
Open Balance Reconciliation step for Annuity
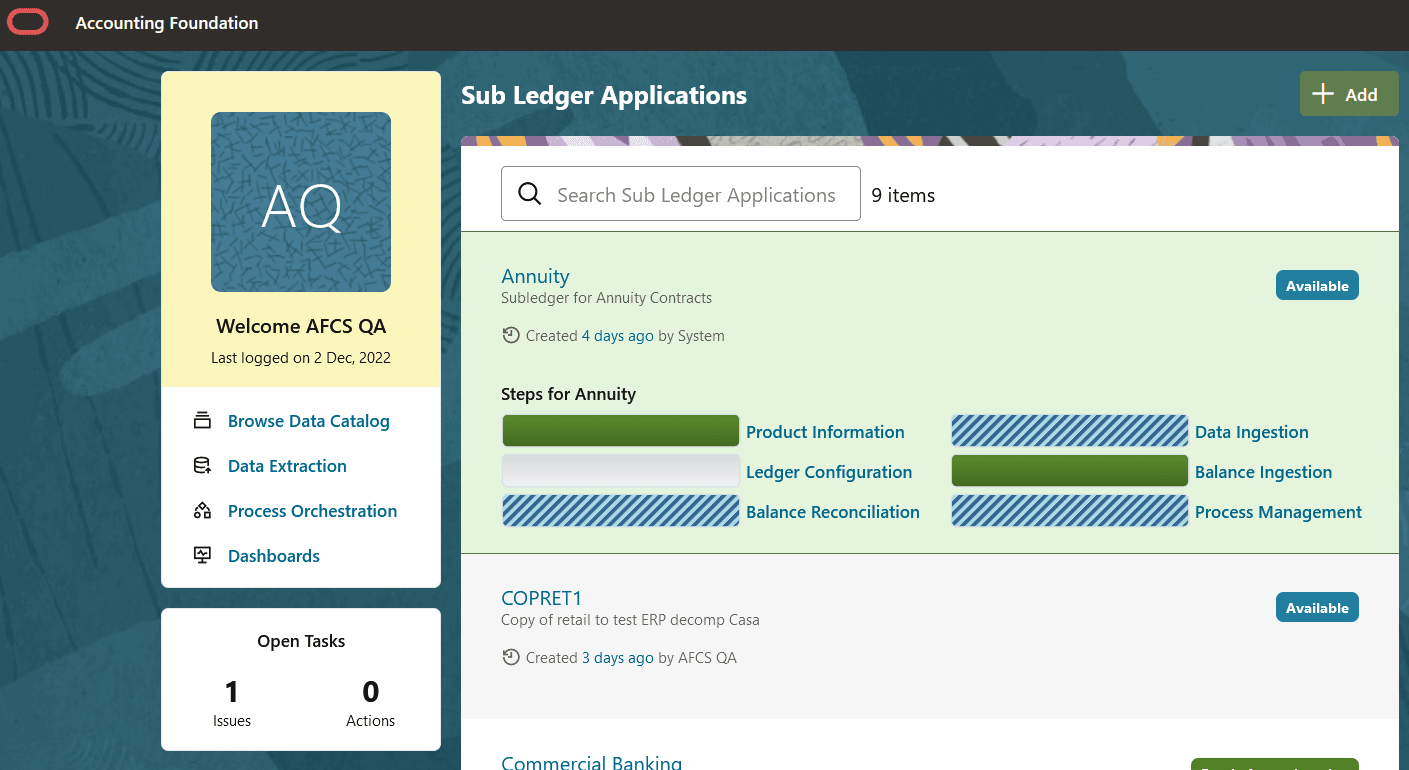832,511
